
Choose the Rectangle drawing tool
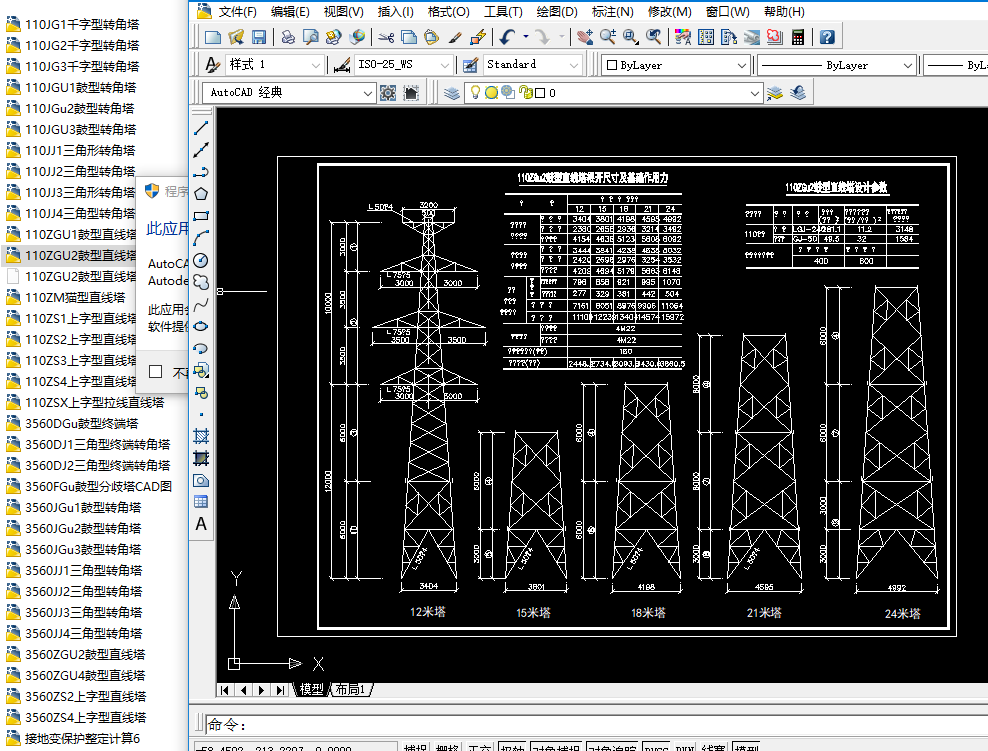201,216
